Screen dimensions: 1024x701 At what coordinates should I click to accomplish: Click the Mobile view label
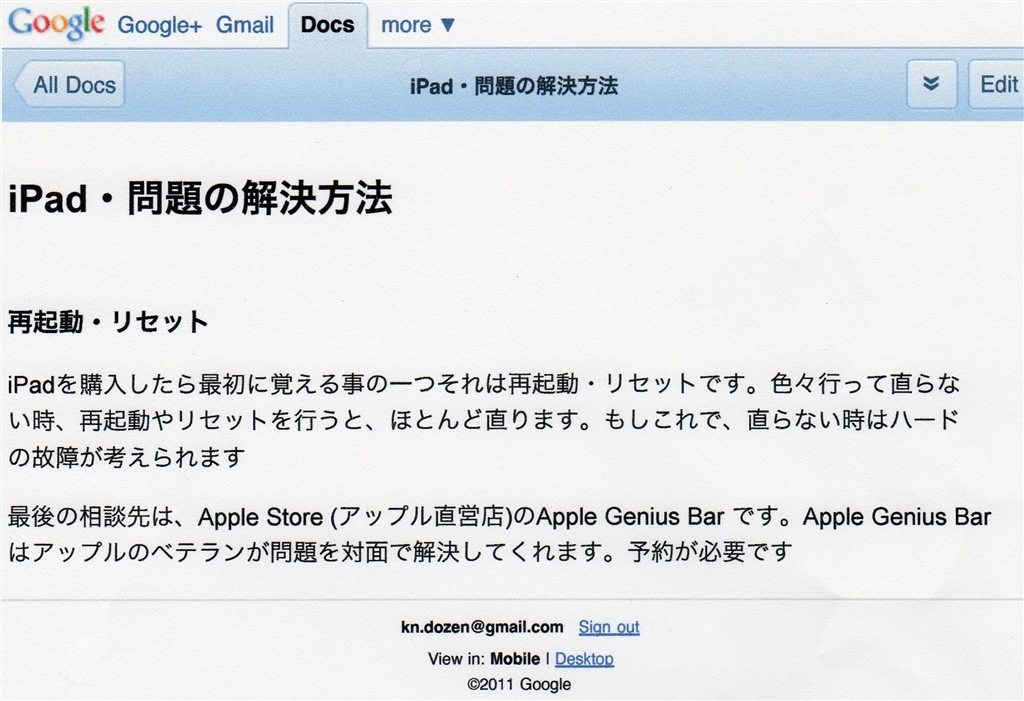click(515, 659)
